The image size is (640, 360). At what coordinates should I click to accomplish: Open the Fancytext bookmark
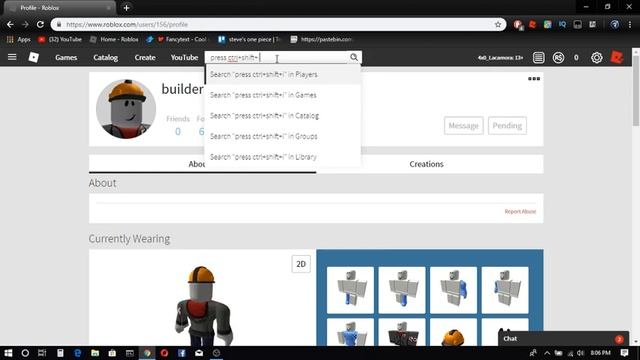point(182,39)
